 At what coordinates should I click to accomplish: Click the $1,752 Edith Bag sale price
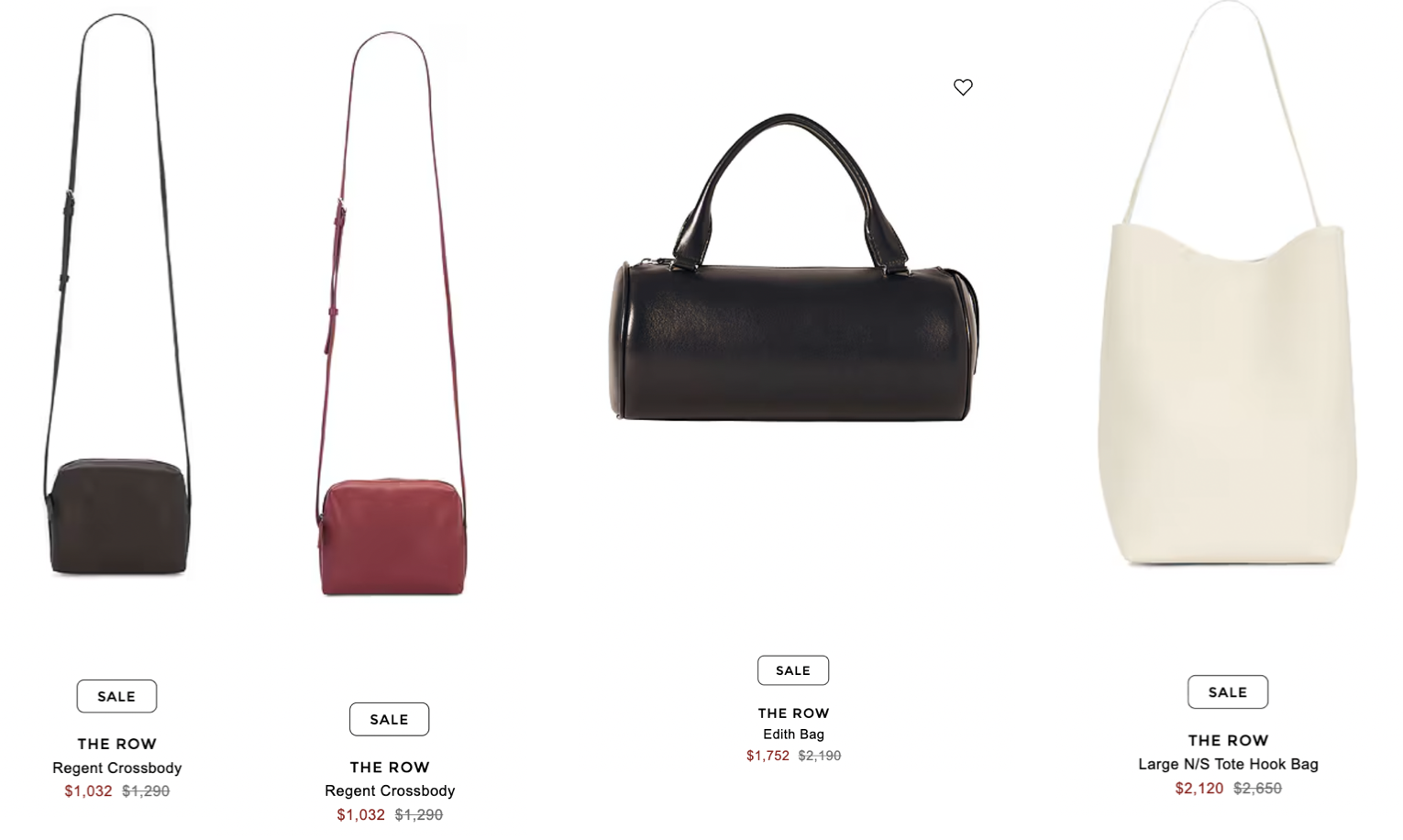[x=768, y=756]
